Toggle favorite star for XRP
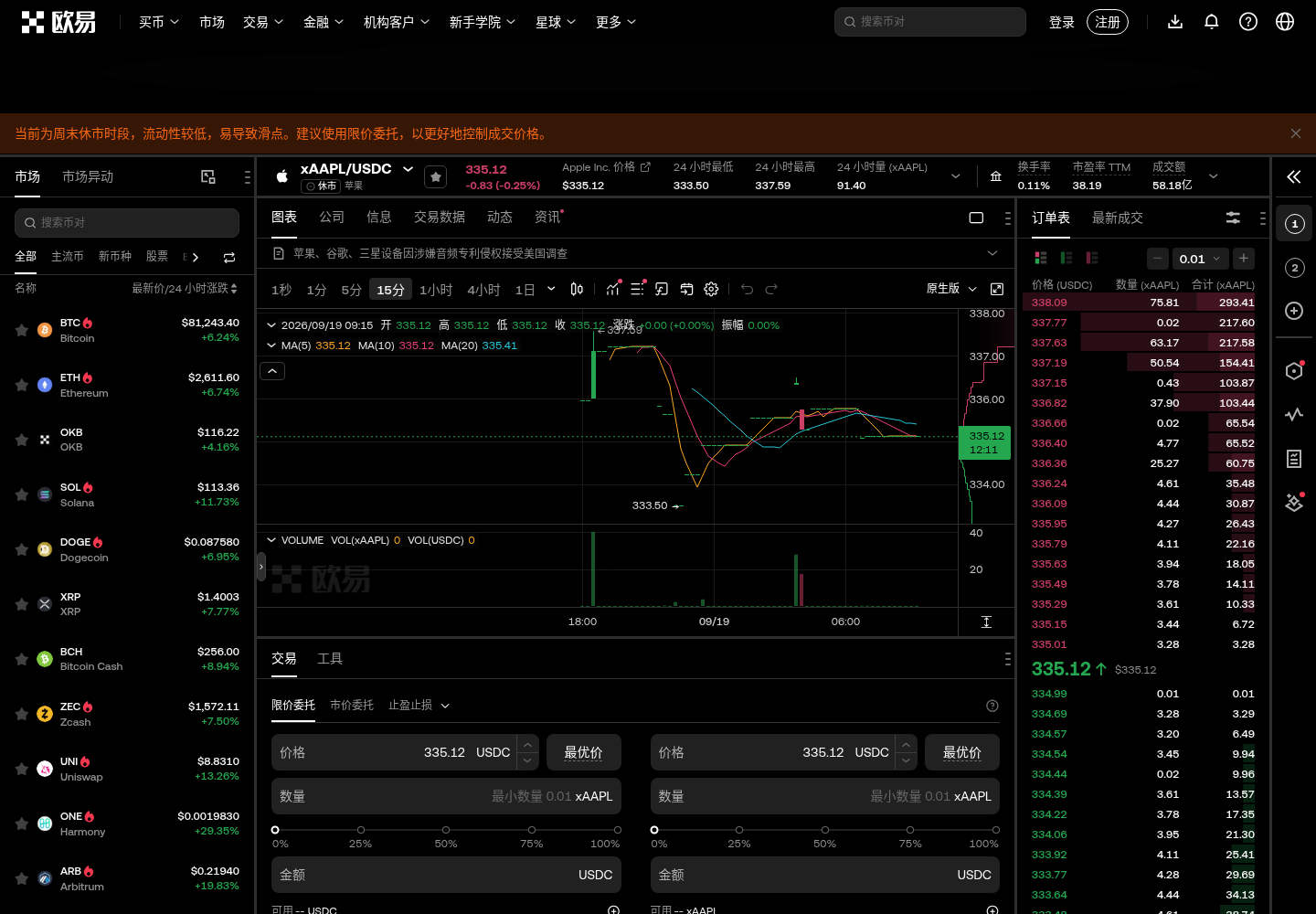This screenshot has width=1316, height=914. [x=22, y=604]
